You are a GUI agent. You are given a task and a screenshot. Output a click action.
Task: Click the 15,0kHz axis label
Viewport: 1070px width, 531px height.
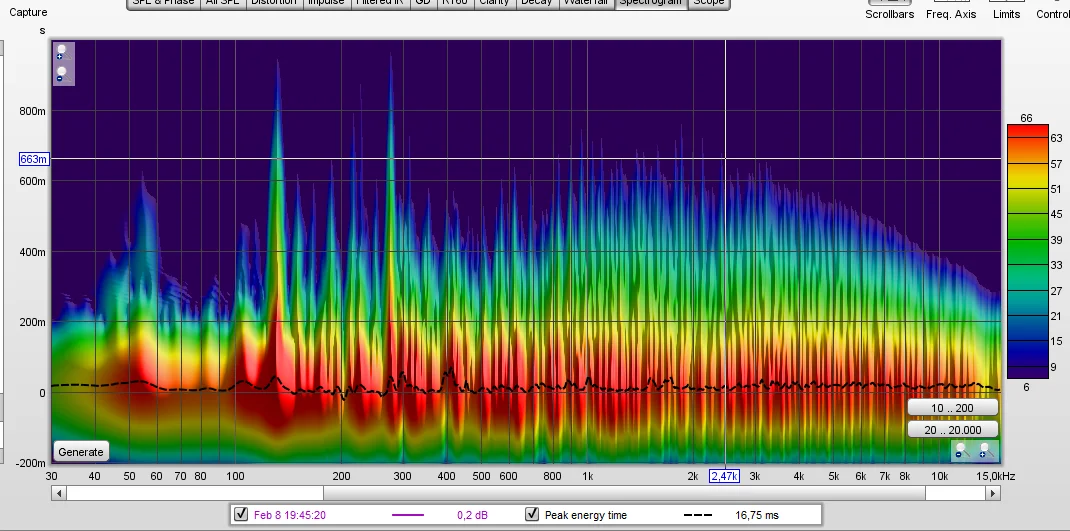[998, 476]
